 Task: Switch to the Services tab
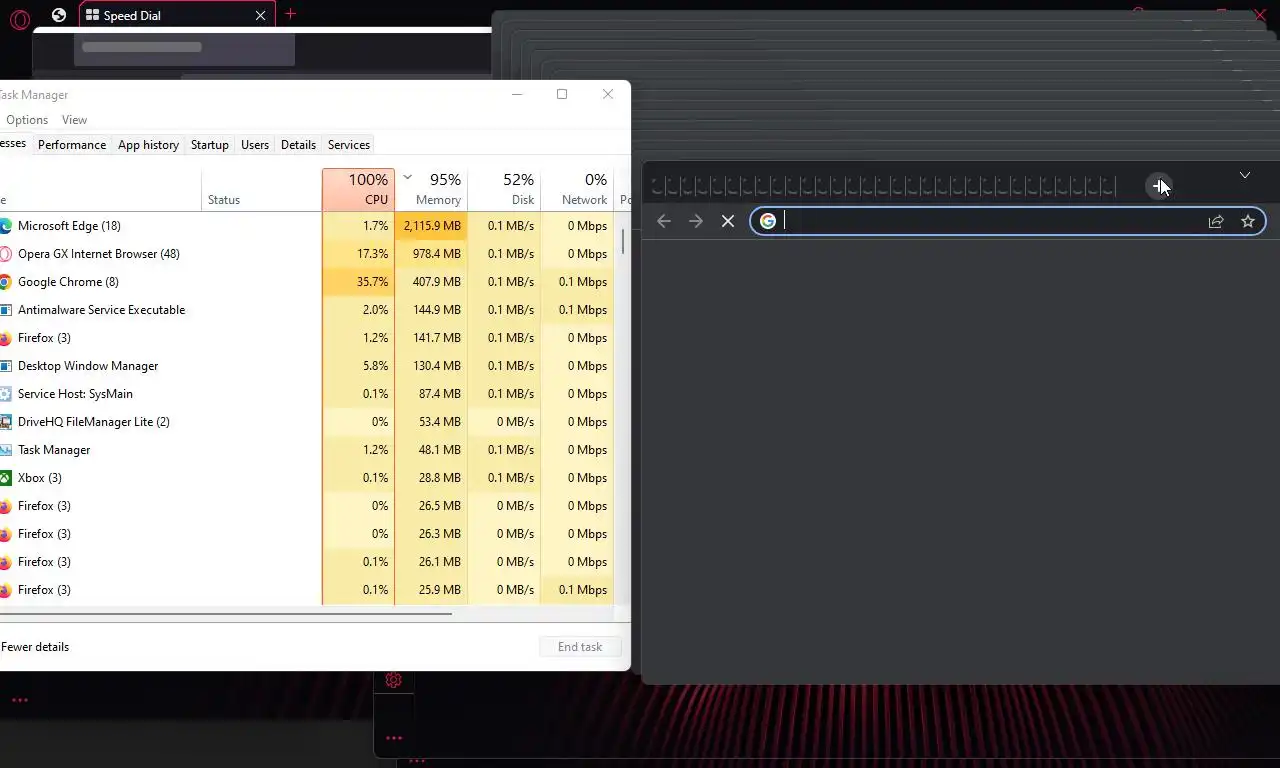click(349, 145)
